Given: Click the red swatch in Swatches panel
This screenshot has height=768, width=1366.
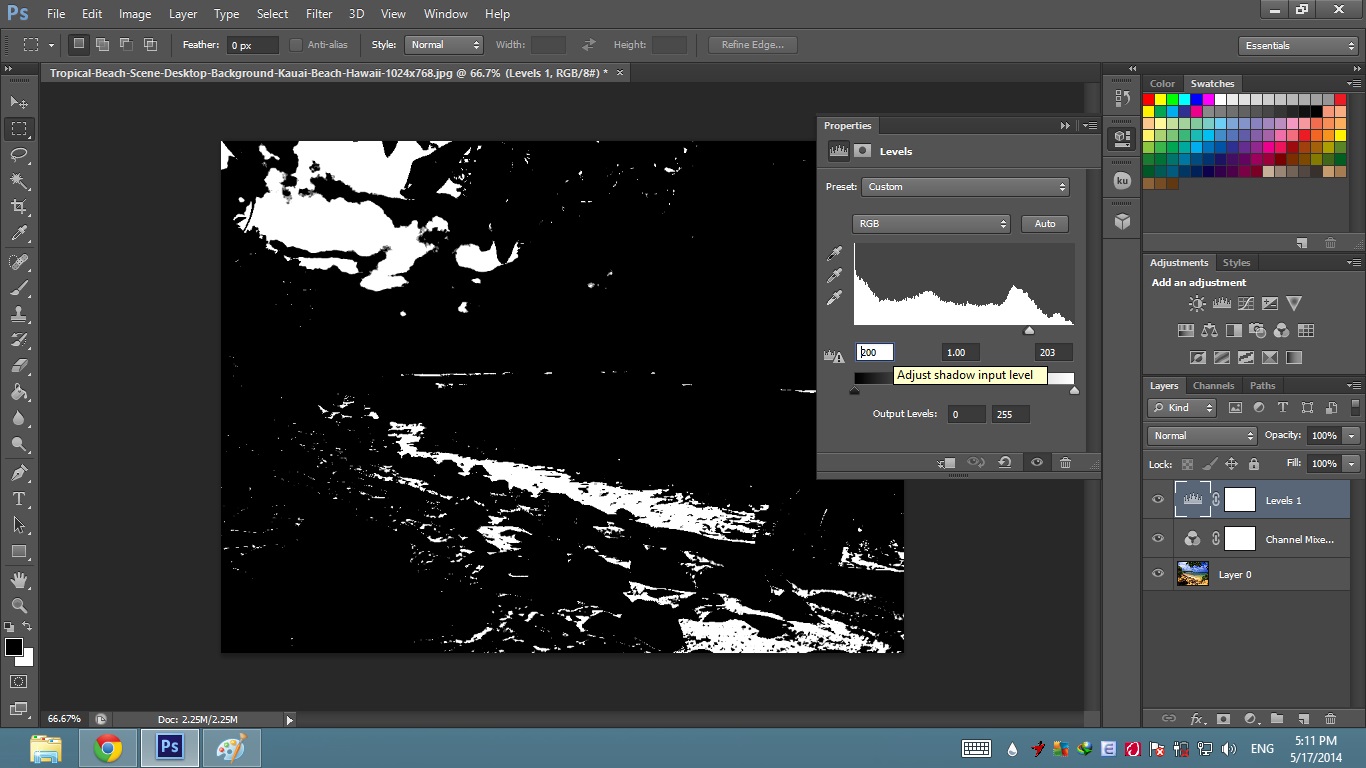Looking at the screenshot, I should tap(1148, 100).
